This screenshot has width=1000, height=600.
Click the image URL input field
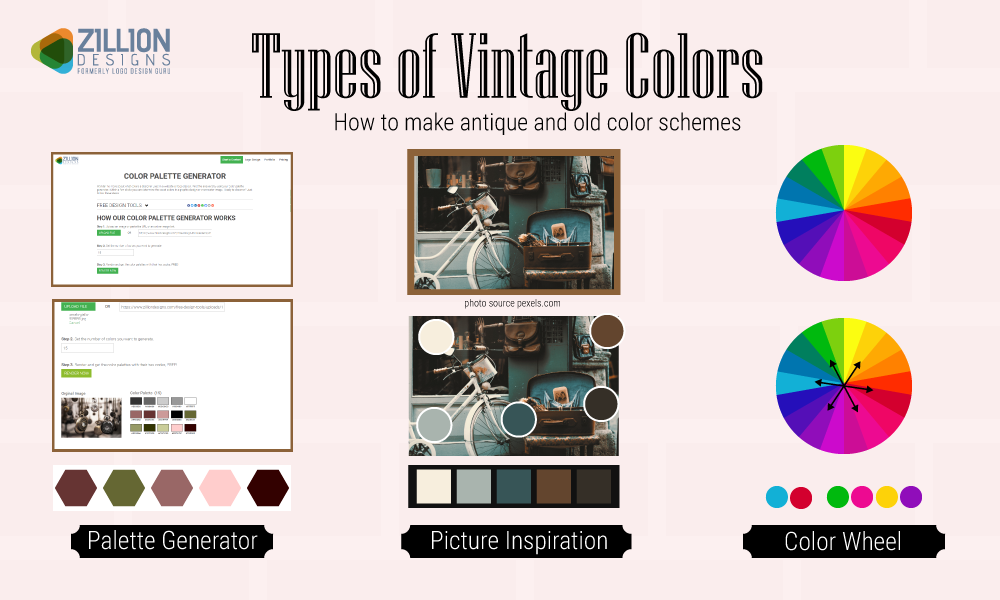(x=171, y=307)
